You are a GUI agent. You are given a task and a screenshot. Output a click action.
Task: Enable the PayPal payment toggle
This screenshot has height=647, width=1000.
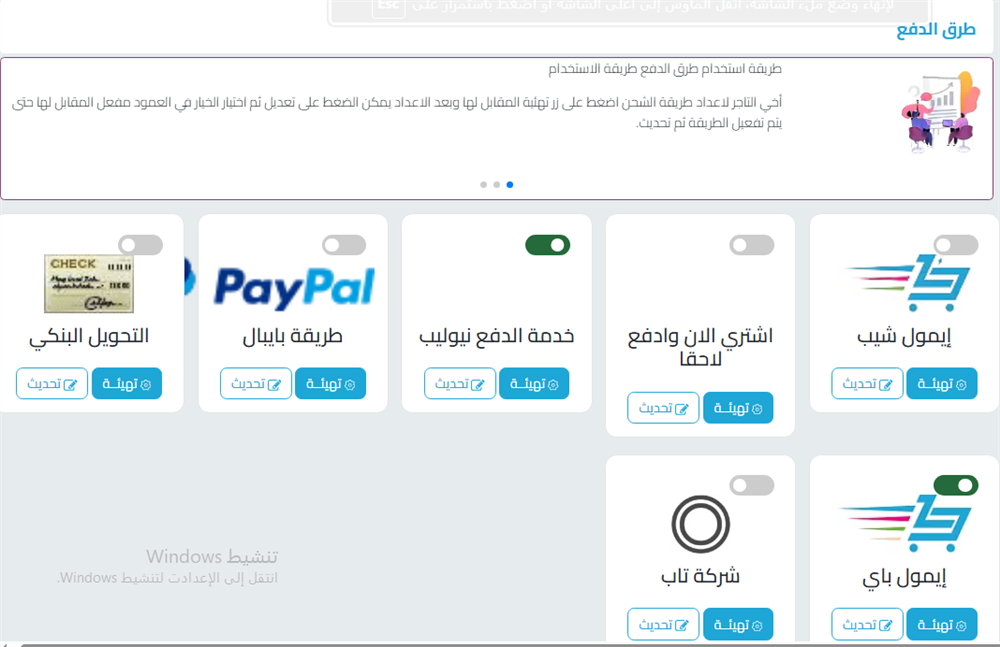[344, 245]
